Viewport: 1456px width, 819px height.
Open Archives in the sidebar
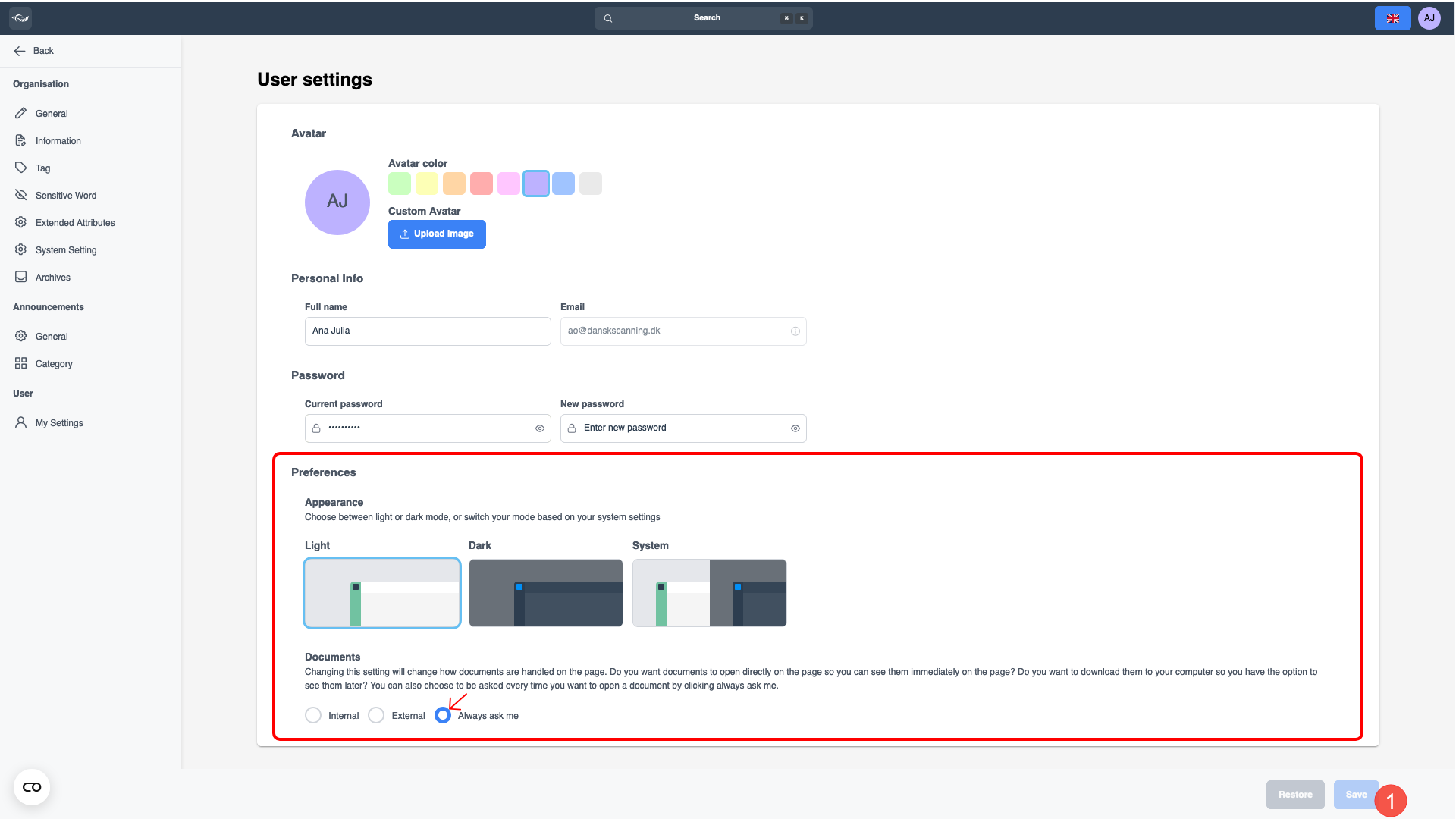(x=52, y=278)
